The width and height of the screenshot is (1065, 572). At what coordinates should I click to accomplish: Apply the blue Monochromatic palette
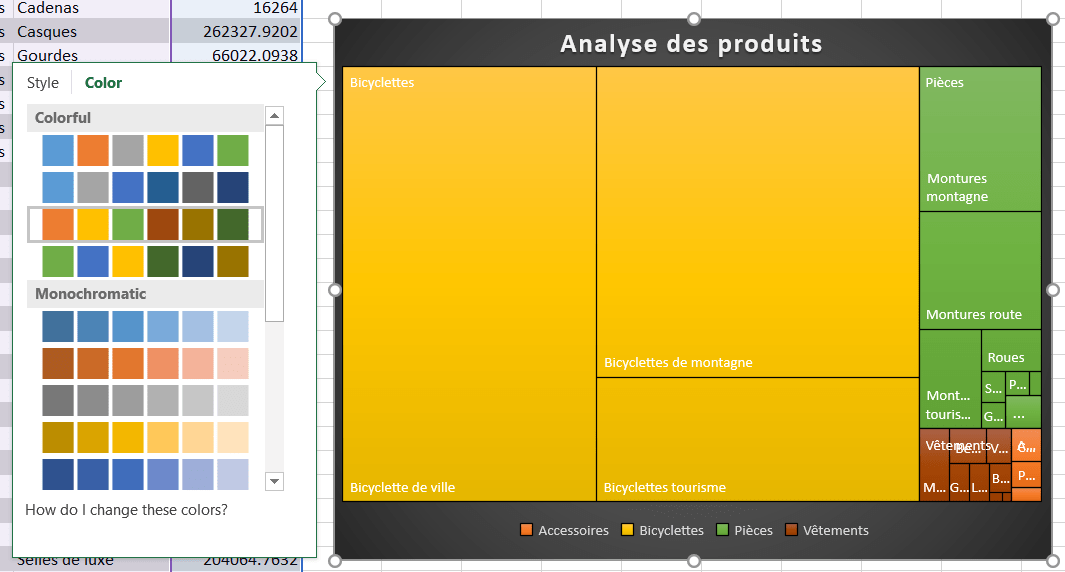coord(145,326)
